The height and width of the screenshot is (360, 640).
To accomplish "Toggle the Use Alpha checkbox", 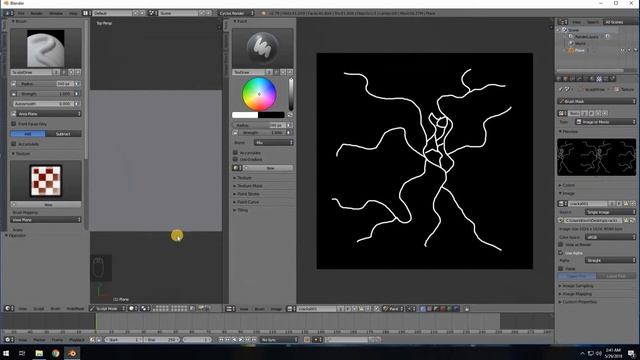I will click(x=561, y=253).
